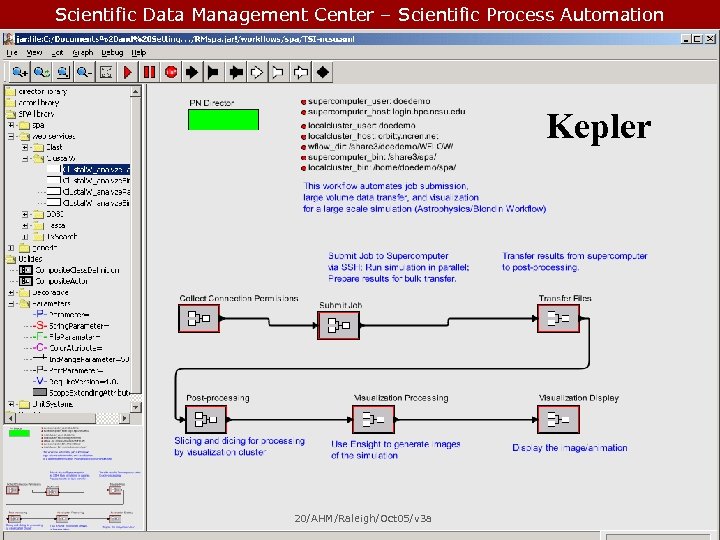Add multiport input/output with white double arrow
This screenshot has width=720, height=540.
coord(300,72)
